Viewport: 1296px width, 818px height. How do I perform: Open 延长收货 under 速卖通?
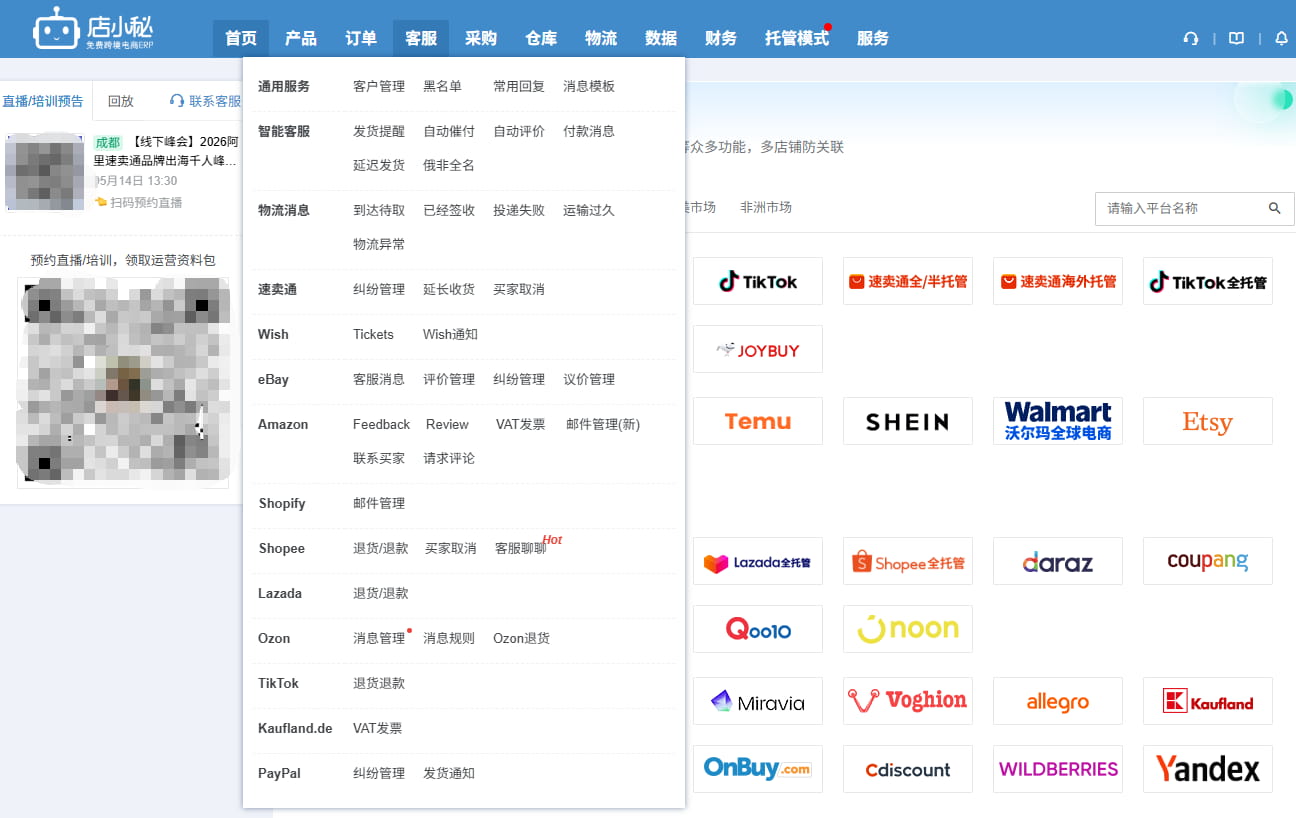point(449,289)
